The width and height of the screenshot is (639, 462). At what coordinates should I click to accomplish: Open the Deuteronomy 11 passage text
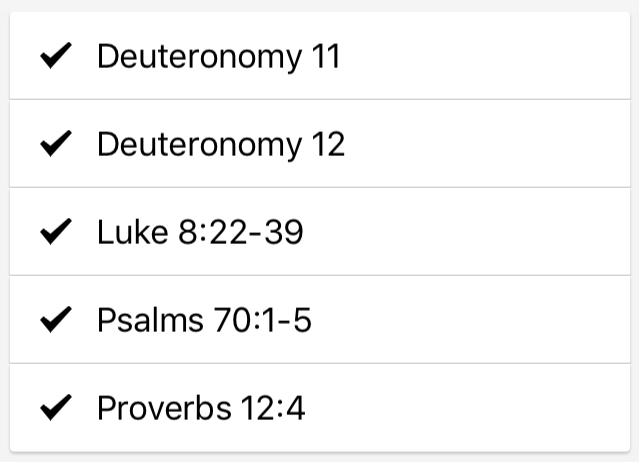point(218,57)
